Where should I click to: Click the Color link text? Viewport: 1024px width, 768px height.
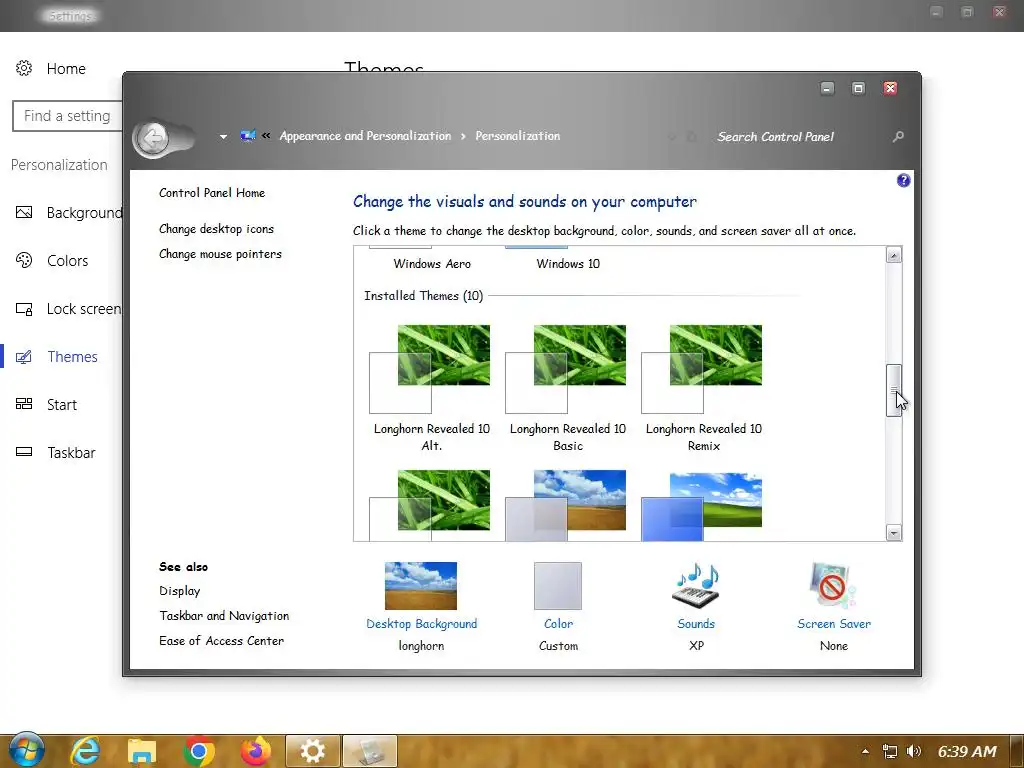click(x=558, y=624)
